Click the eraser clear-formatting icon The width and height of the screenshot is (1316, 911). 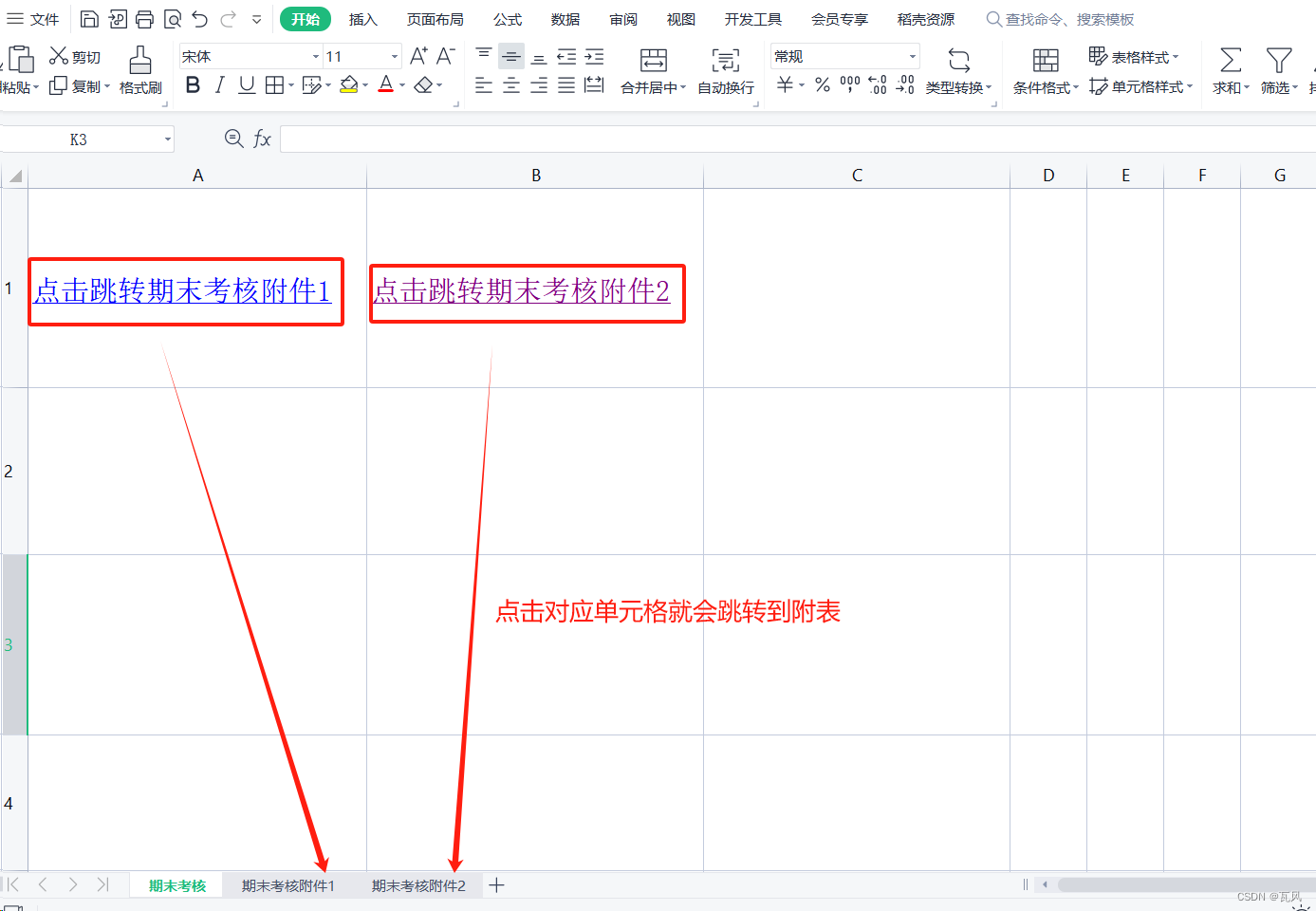tap(423, 85)
